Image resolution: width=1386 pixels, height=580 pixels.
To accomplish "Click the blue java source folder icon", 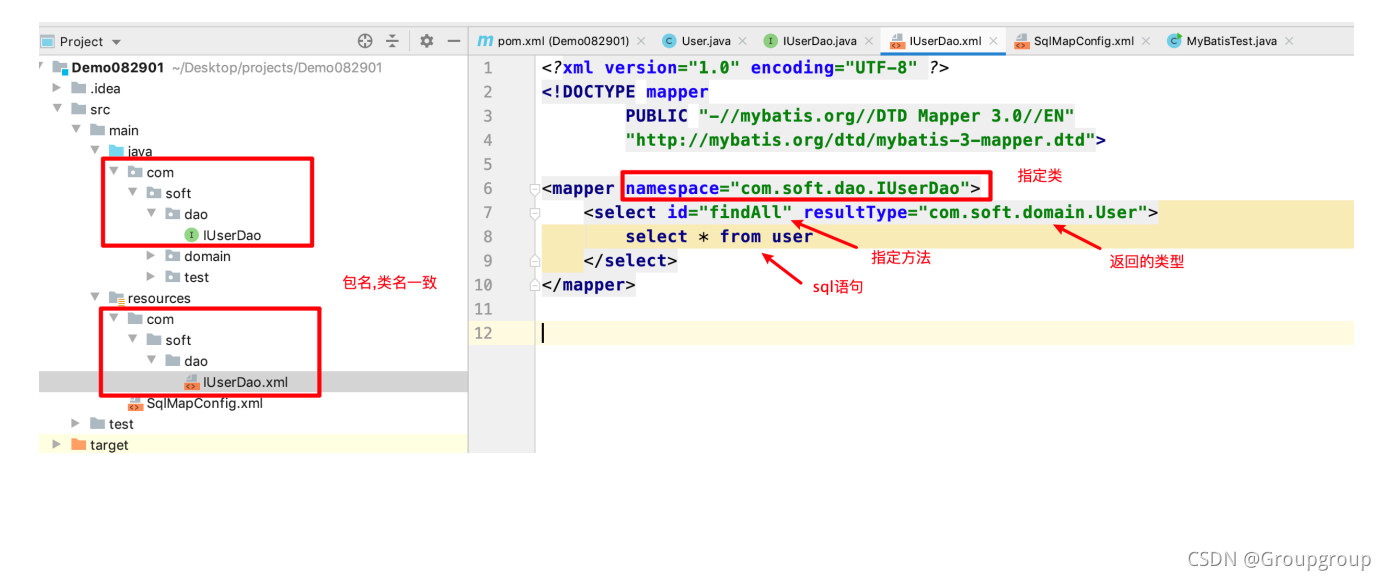I will [x=116, y=151].
